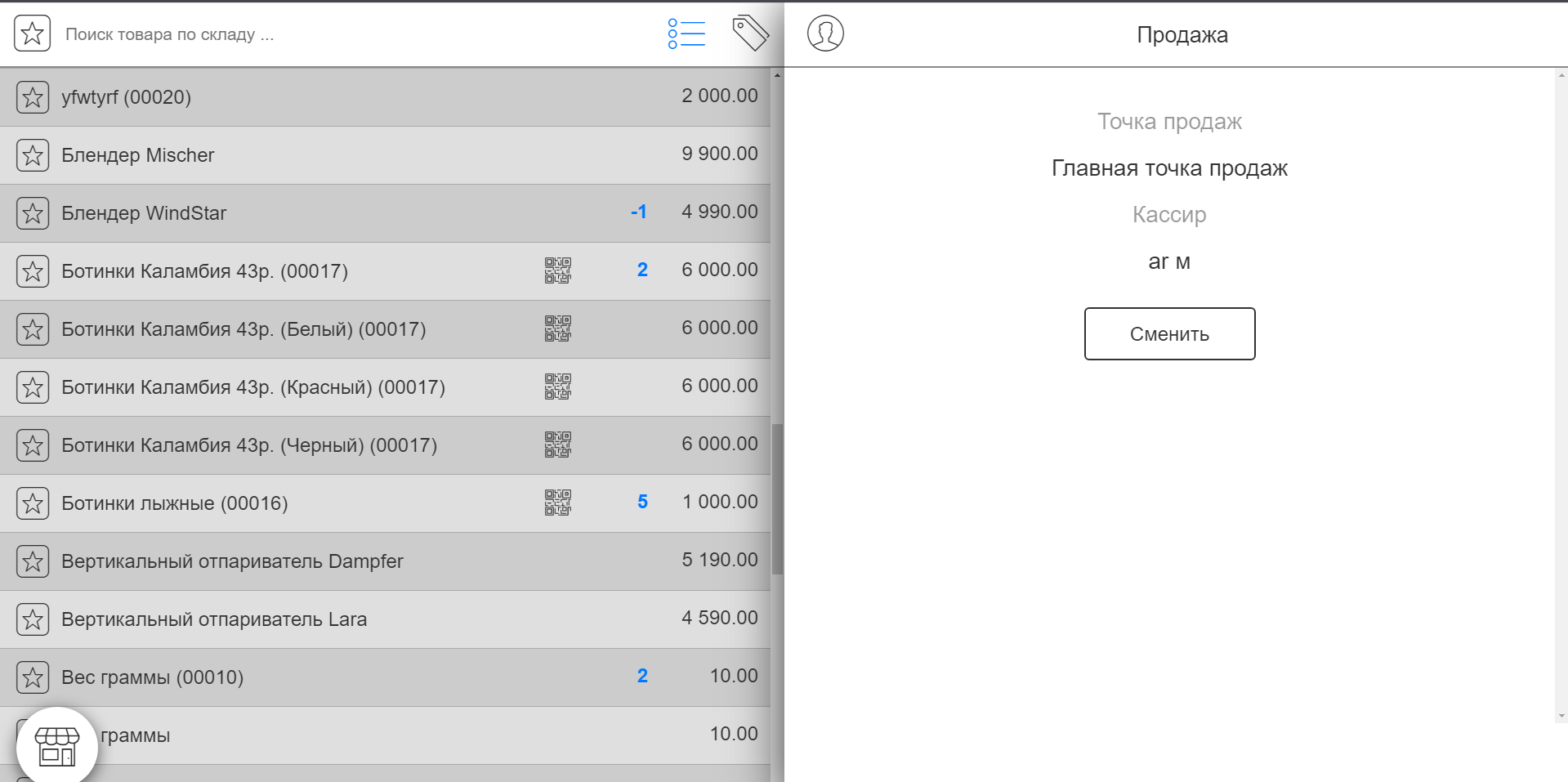Toggle favorite star for yfwtyrf (00020)
This screenshot has height=782, width=1568.
pyautogui.click(x=33, y=97)
